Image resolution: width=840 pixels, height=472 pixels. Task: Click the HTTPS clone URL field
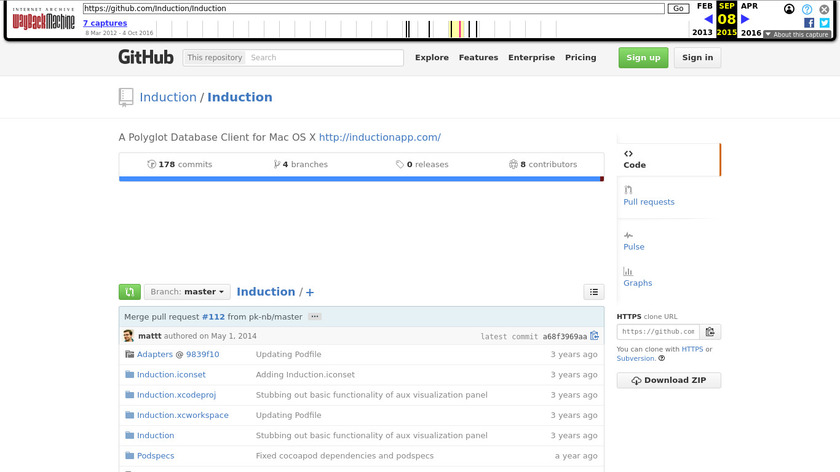pyautogui.click(x=658, y=332)
